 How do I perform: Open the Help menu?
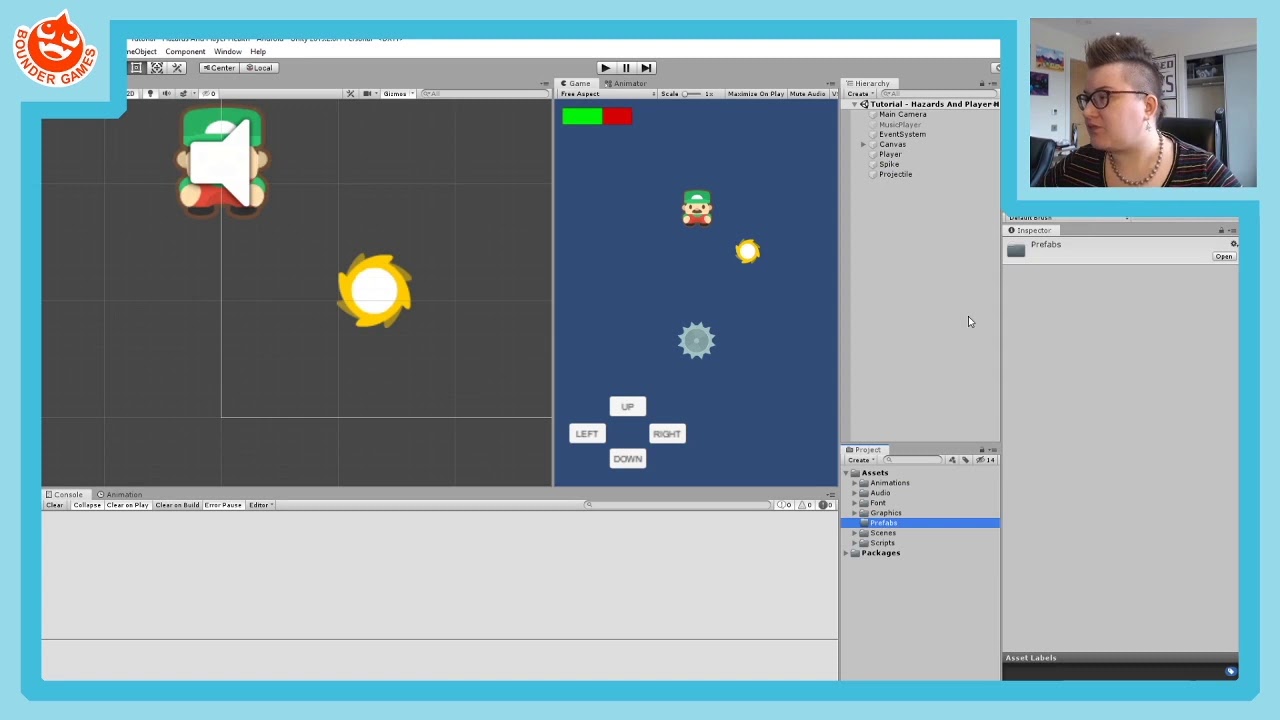pos(258,52)
